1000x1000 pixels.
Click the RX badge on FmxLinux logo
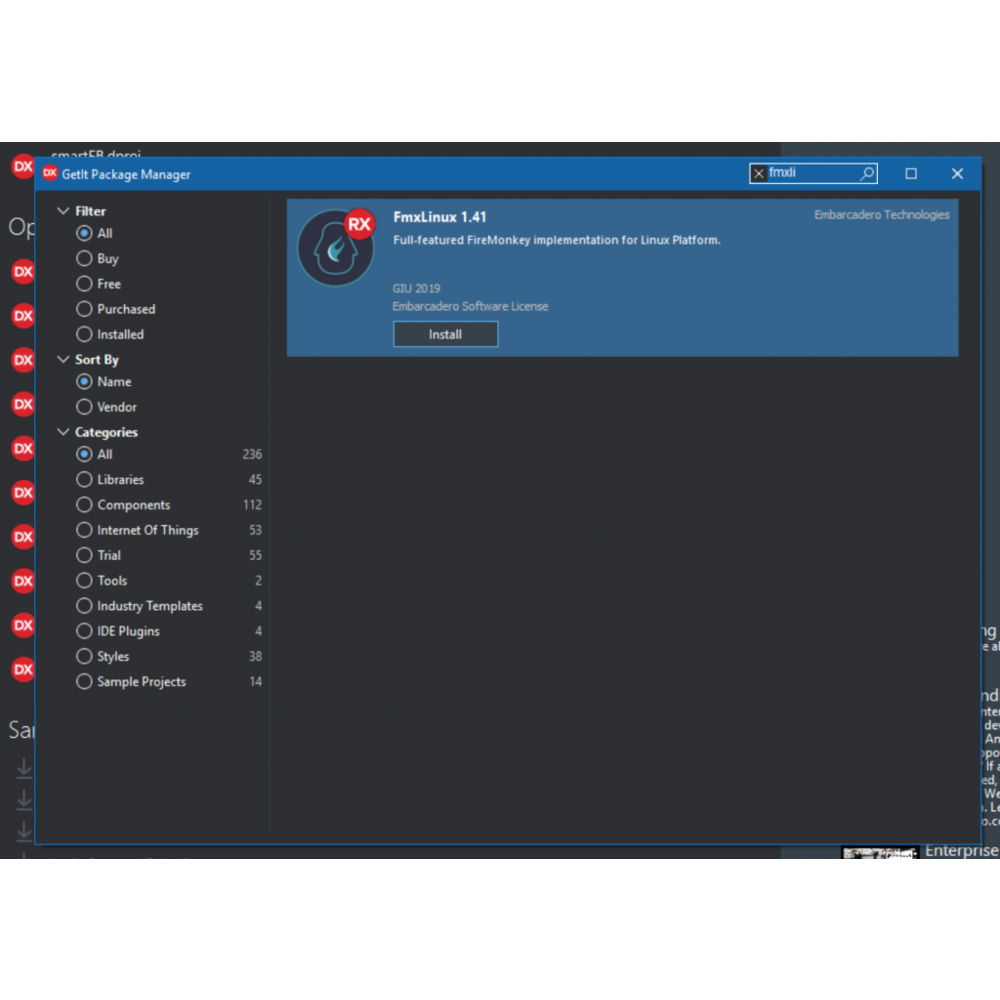click(359, 224)
